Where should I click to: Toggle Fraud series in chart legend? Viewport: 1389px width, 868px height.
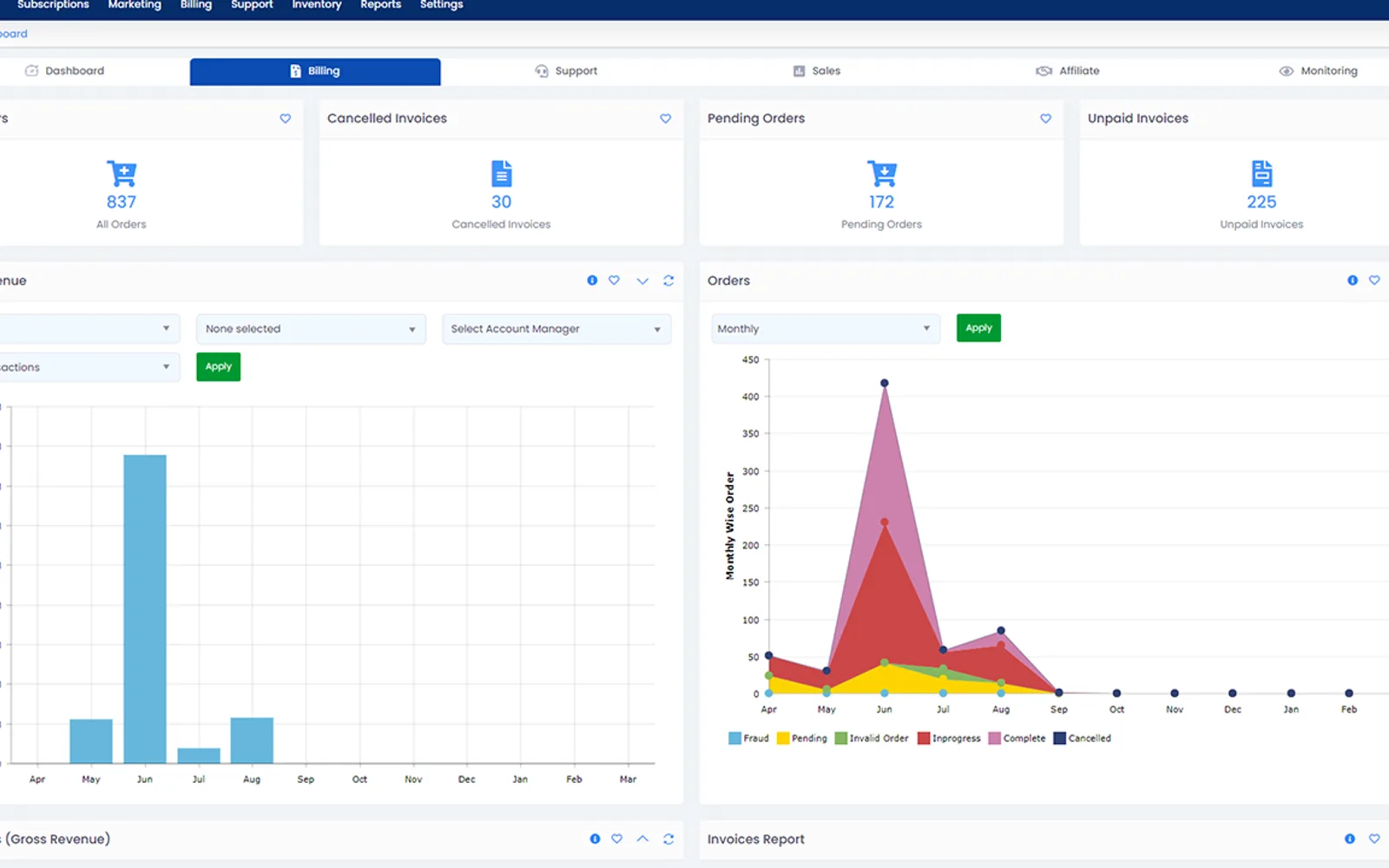coord(748,739)
